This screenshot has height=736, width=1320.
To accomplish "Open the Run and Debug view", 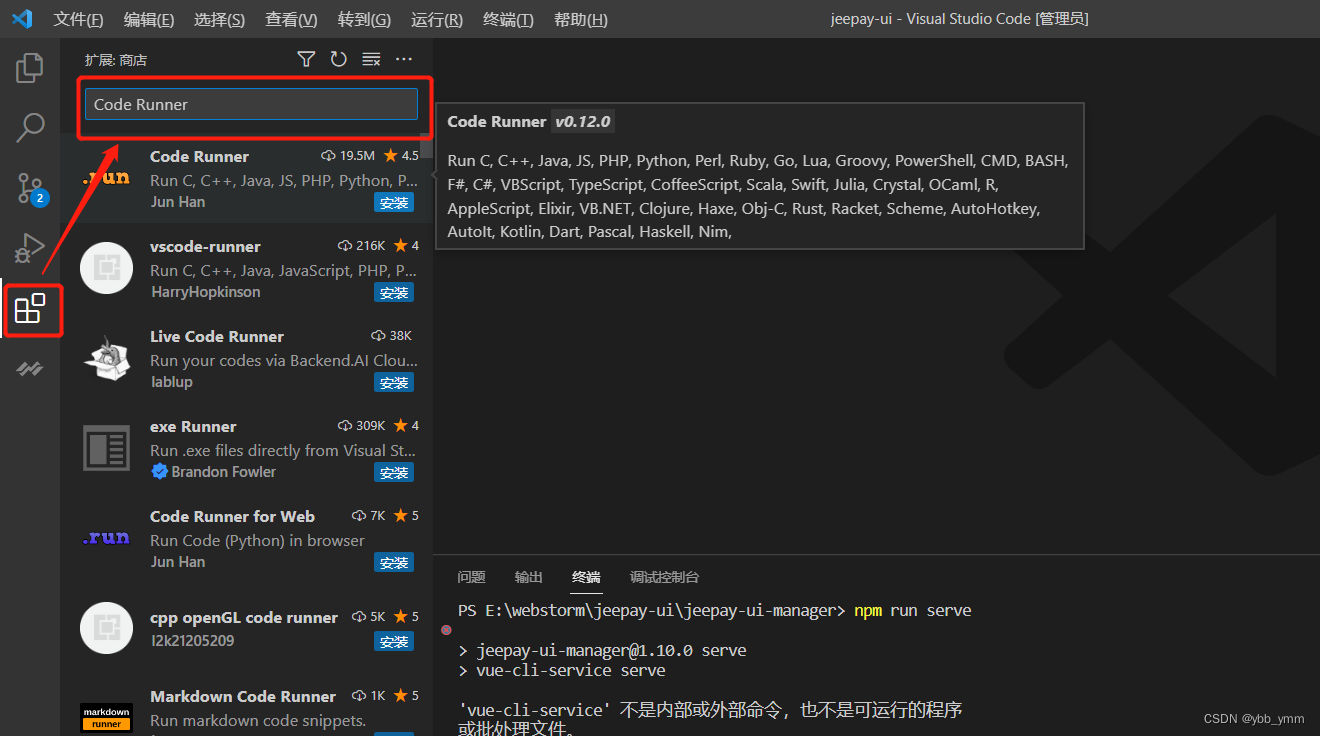I will click(30, 247).
